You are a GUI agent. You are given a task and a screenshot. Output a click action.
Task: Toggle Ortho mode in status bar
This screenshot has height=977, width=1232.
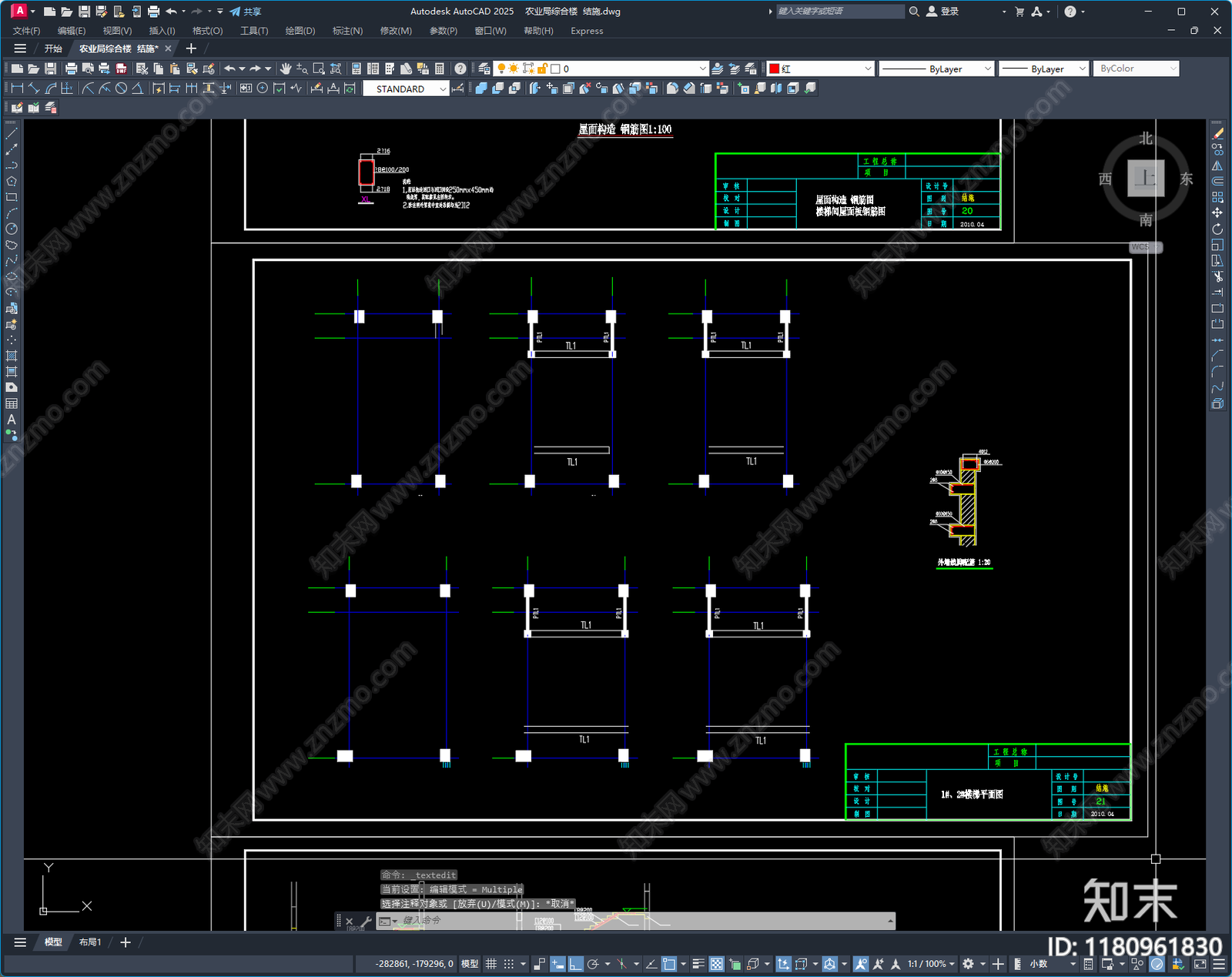tap(575, 964)
